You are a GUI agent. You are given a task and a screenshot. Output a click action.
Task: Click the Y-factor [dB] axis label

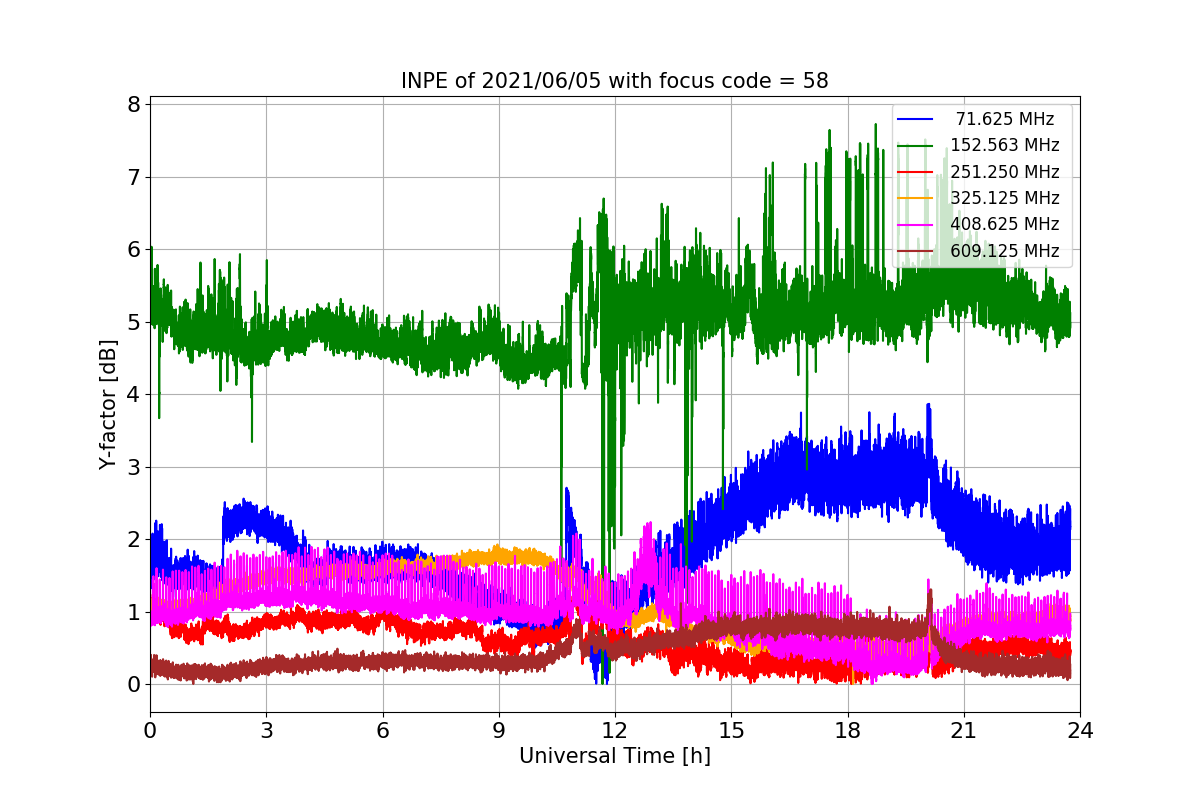pos(108,405)
